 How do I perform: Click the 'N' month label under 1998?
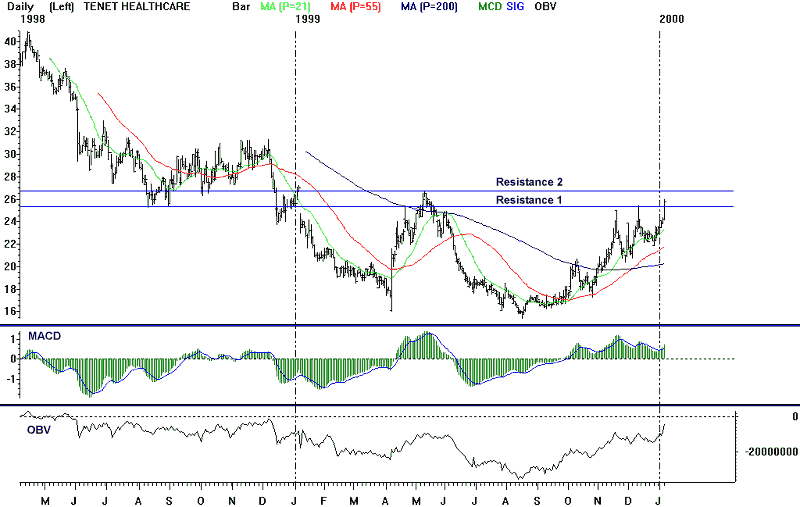(232, 501)
